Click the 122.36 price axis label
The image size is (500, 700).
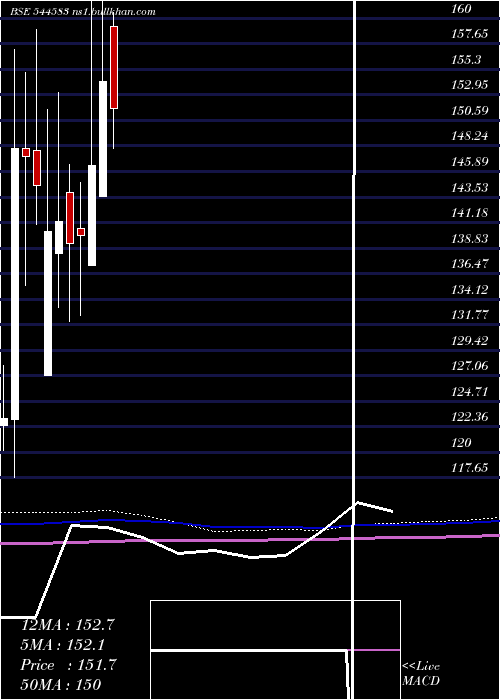[x=470, y=417]
